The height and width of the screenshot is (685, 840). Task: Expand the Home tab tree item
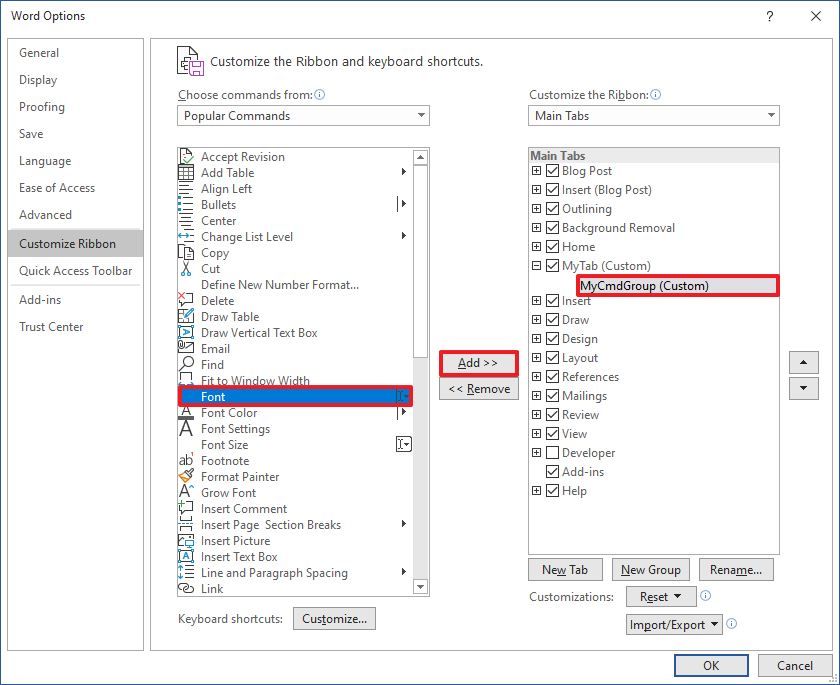pyautogui.click(x=536, y=246)
